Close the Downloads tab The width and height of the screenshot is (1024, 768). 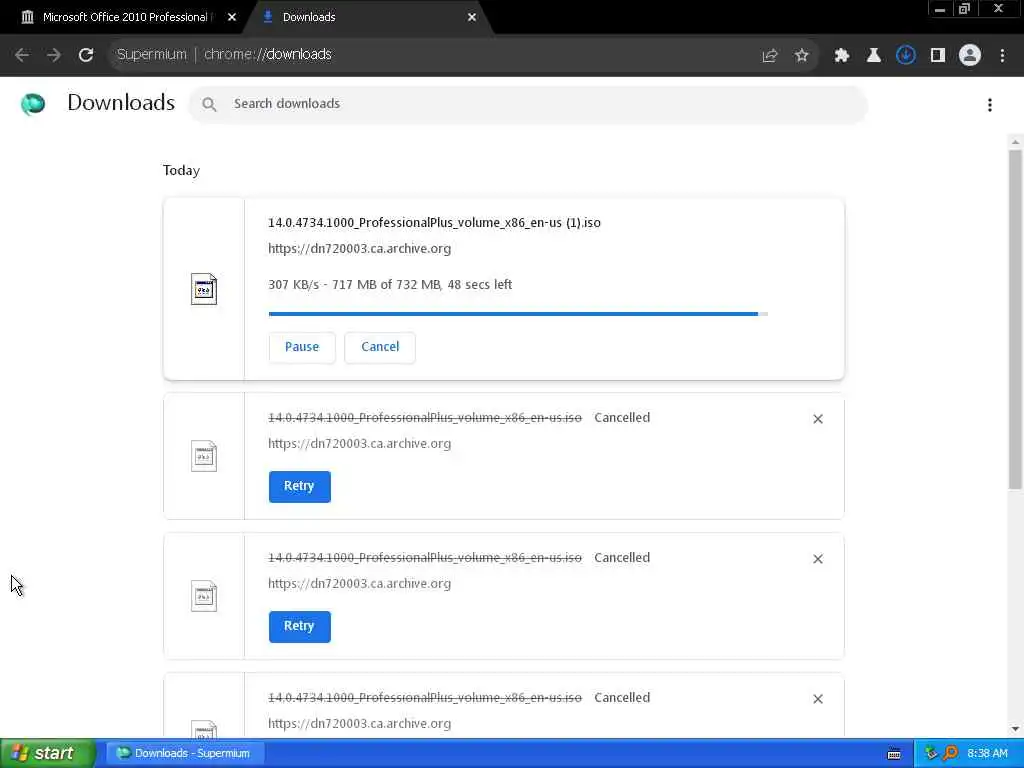pyautogui.click(x=472, y=18)
